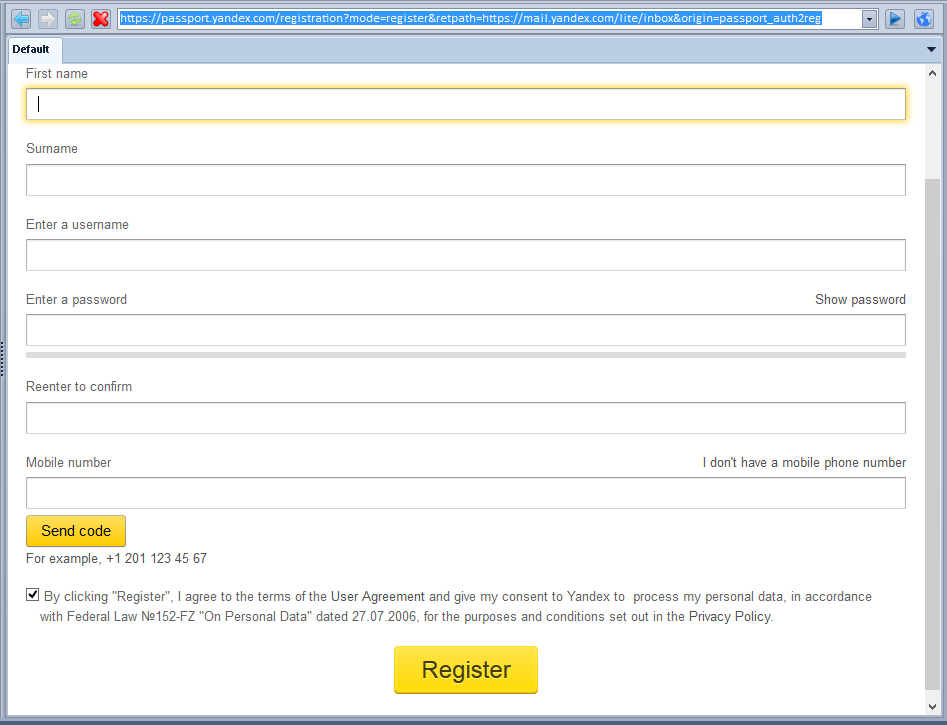
Task: Open the User Agreement link
Action: [378, 597]
